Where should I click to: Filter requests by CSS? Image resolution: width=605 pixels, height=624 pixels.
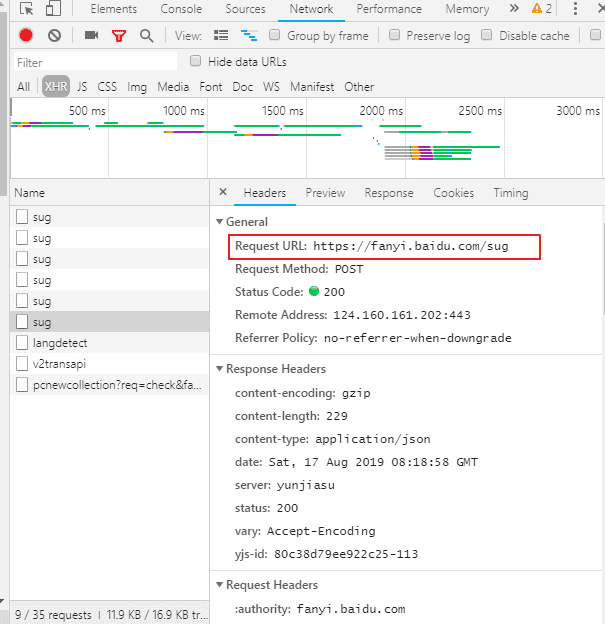(107, 87)
